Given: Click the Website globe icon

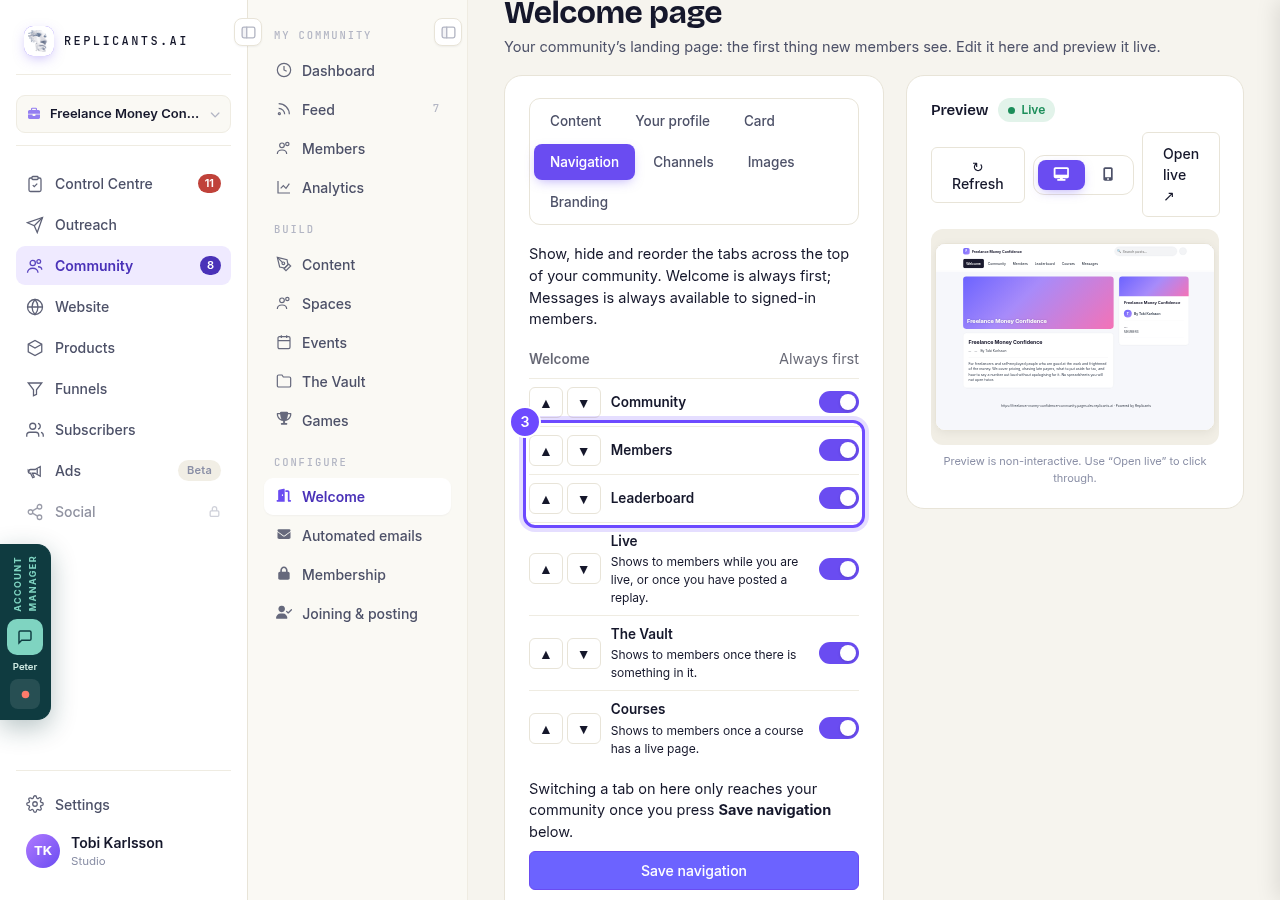Looking at the screenshot, I should pos(35,307).
